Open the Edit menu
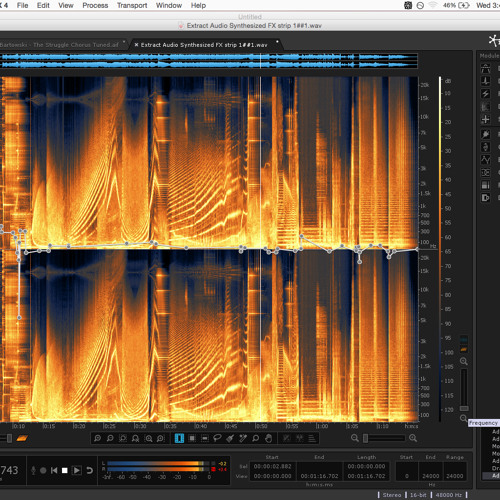Image resolution: width=500 pixels, height=500 pixels. (43, 5)
